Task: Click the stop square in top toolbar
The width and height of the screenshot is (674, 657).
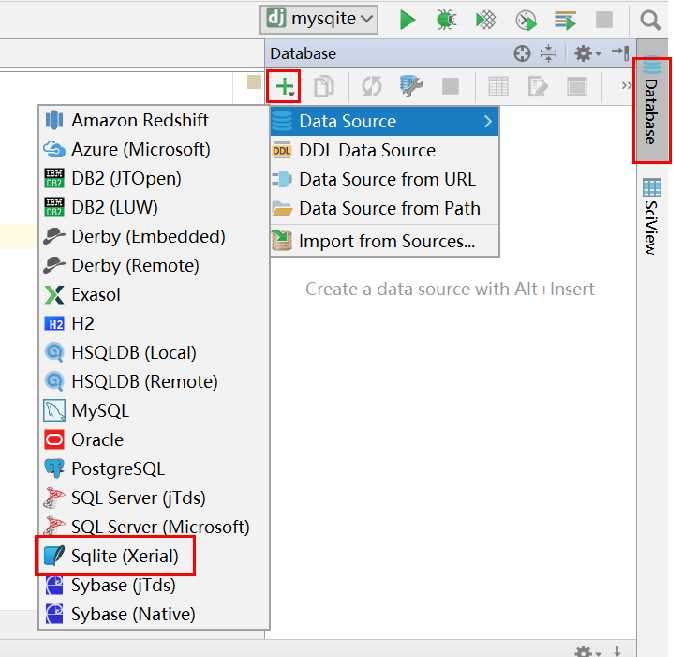Action: pyautogui.click(x=604, y=19)
